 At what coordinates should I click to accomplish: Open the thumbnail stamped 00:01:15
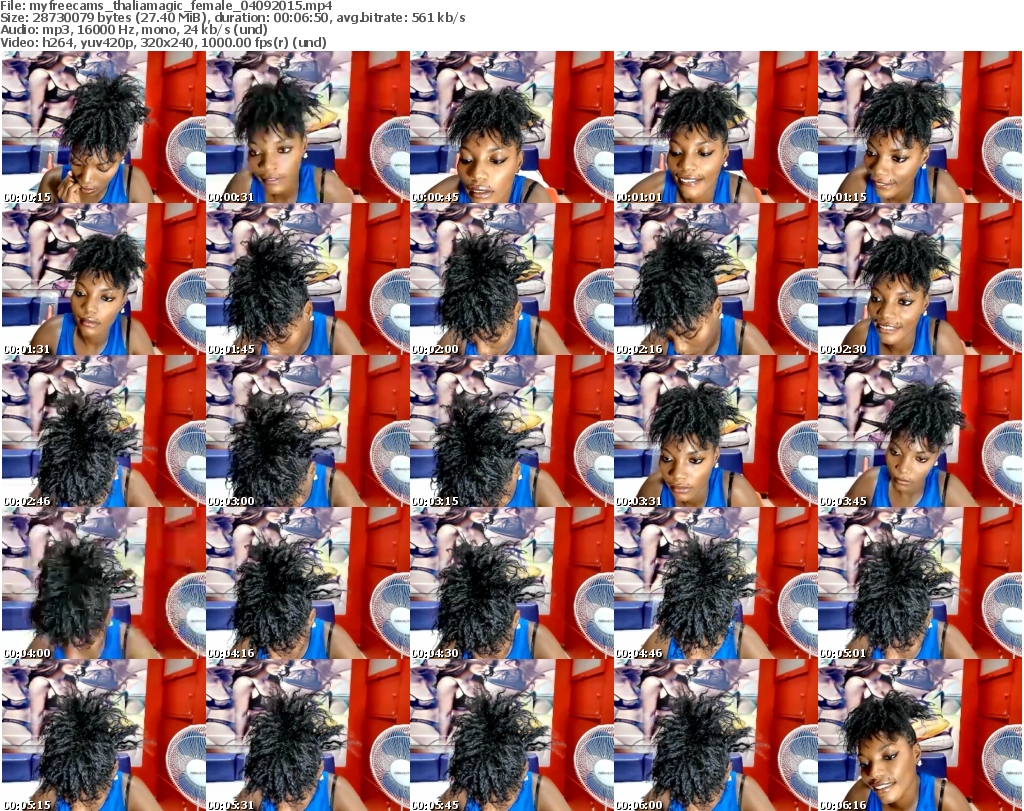click(x=920, y=127)
